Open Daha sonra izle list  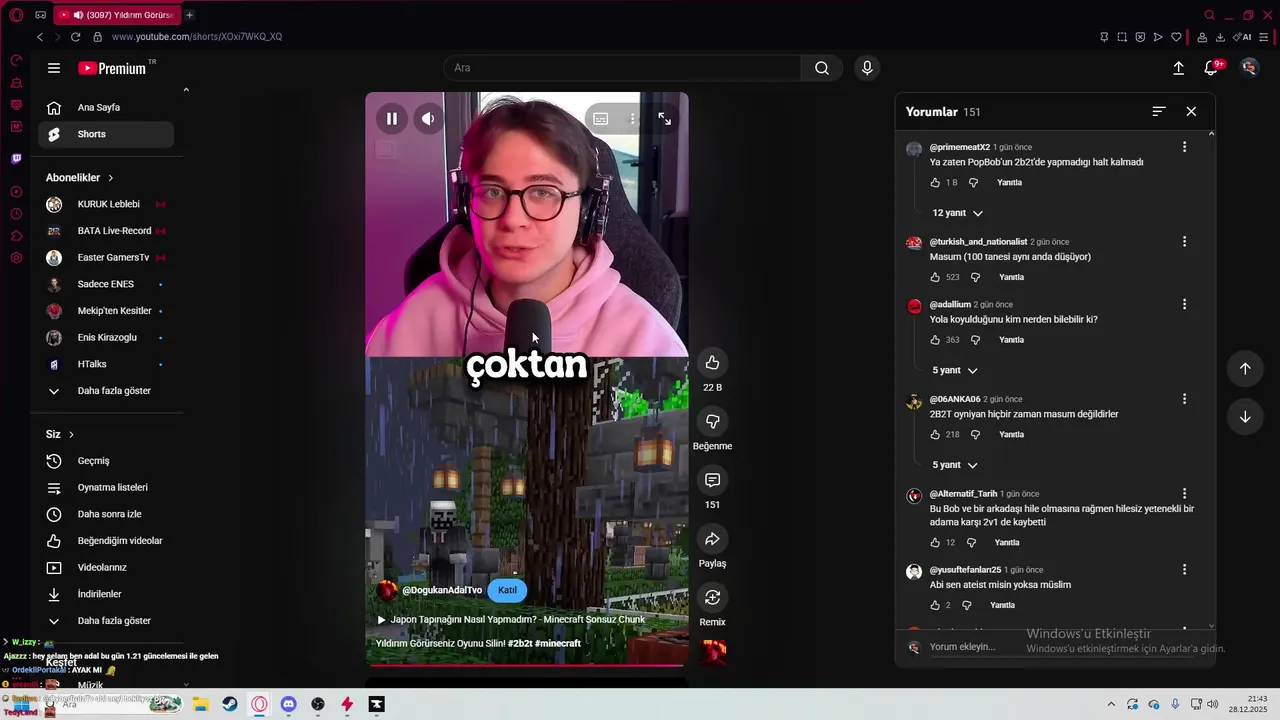(106, 514)
